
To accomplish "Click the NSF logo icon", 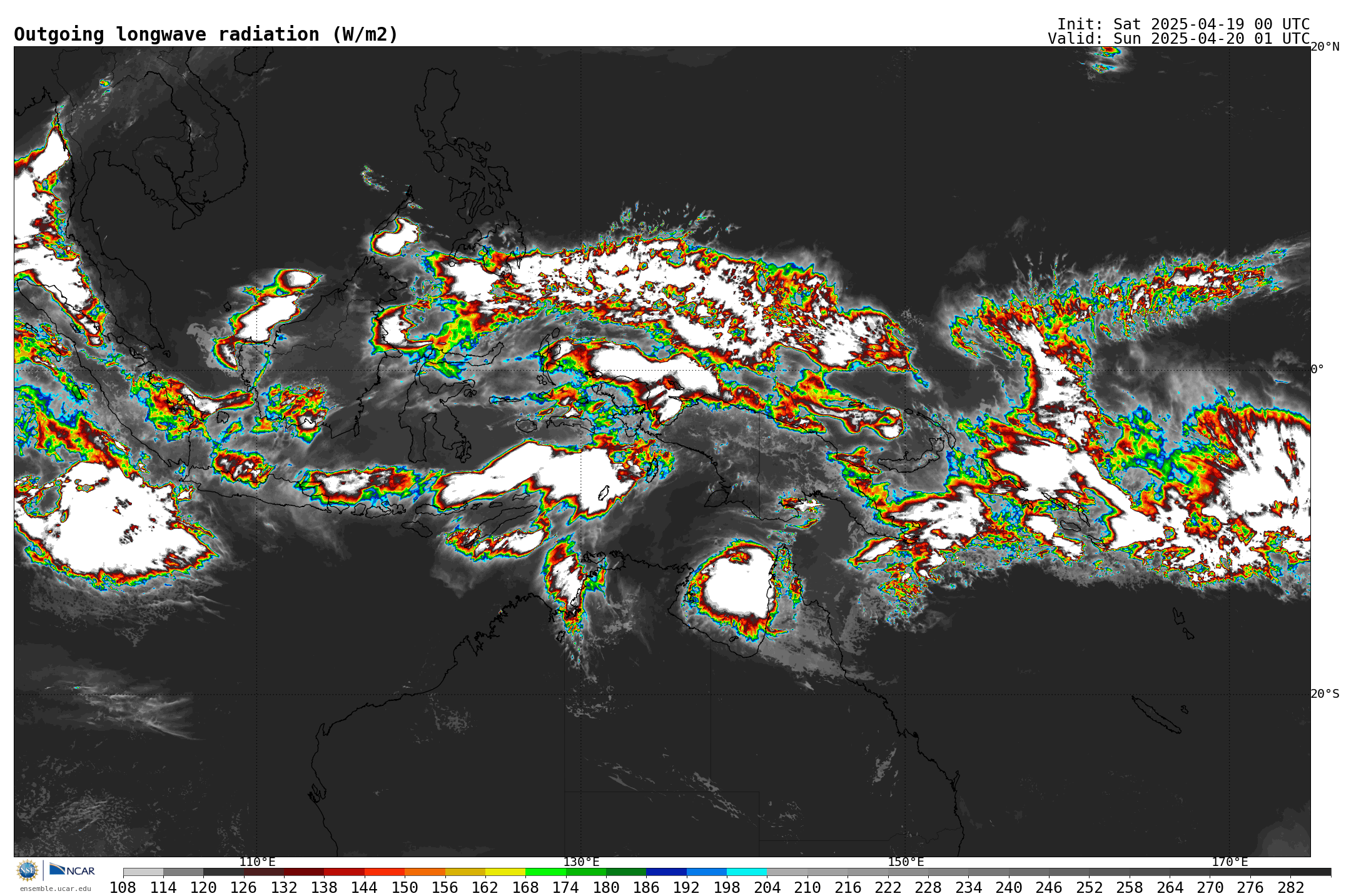I will [x=28, y=870].
